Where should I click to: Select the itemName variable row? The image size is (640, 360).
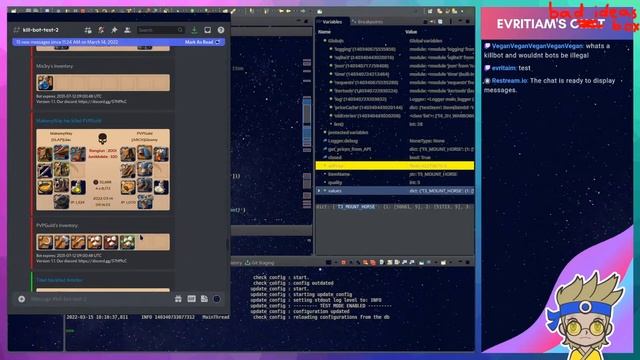[395, 174]
